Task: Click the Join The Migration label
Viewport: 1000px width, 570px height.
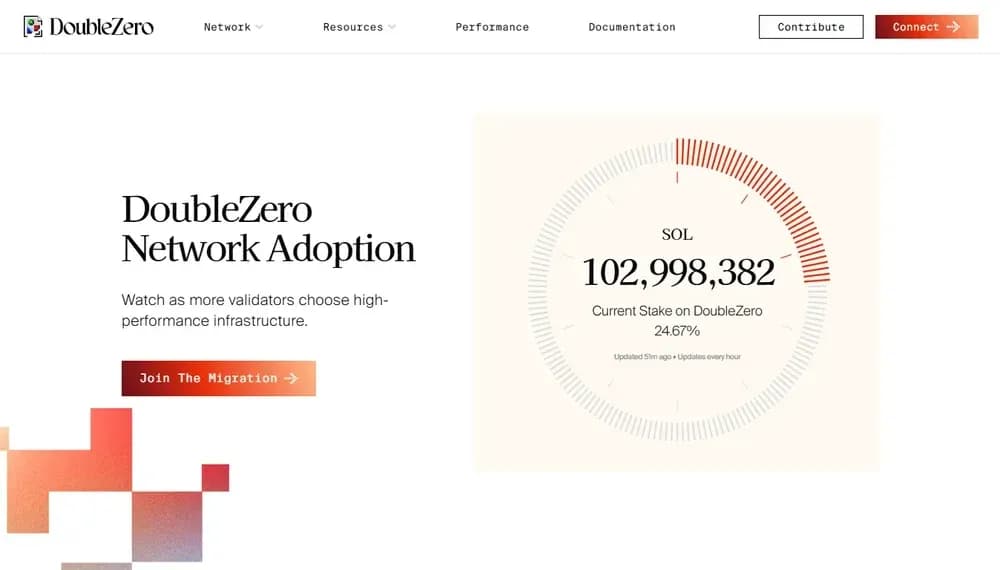Action: point(208,378)
